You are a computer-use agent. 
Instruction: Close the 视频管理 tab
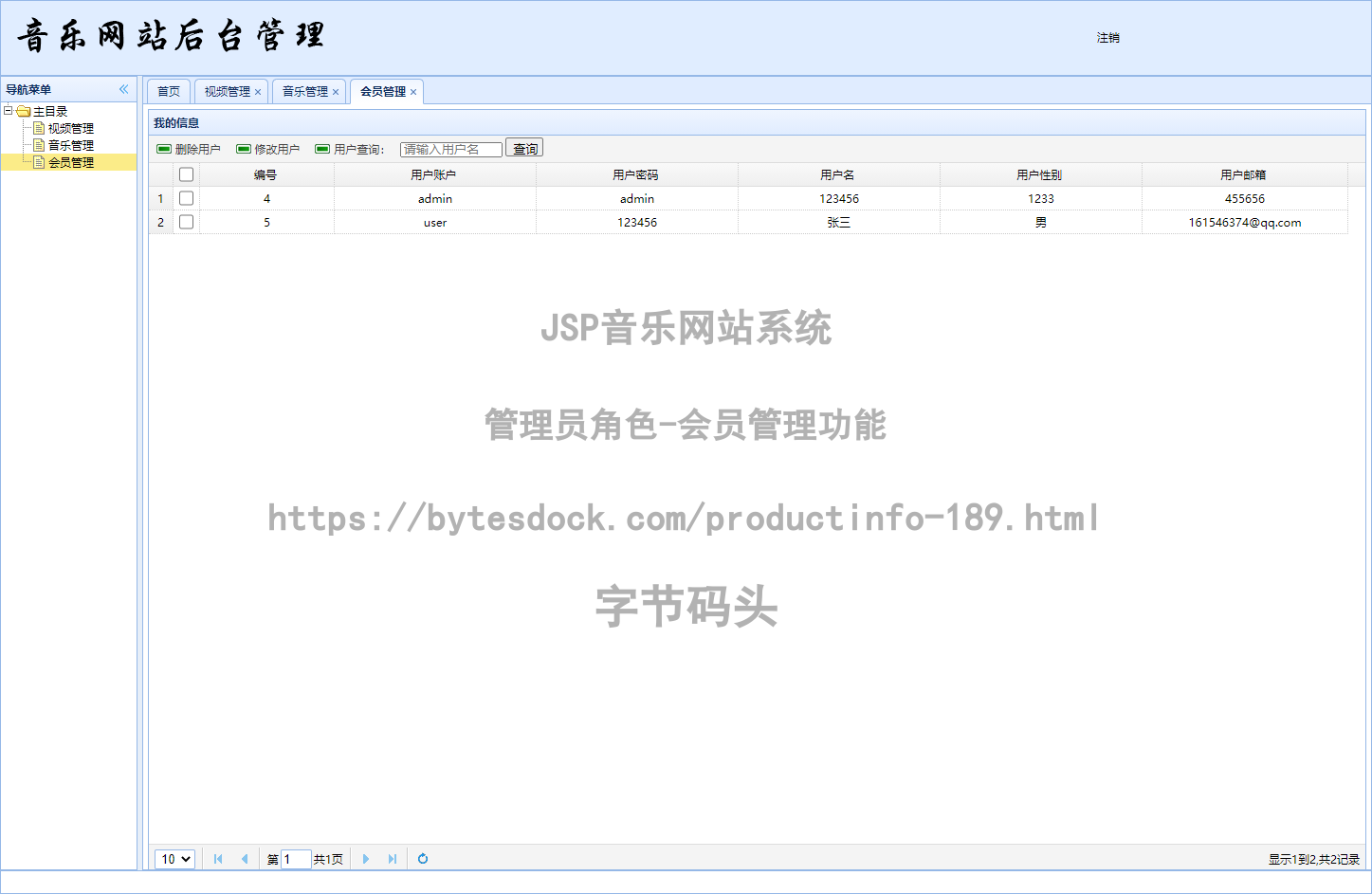258,92
